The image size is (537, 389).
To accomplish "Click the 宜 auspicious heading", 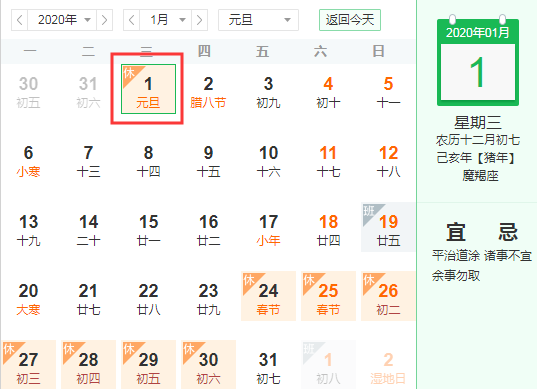I will [456, 232].
